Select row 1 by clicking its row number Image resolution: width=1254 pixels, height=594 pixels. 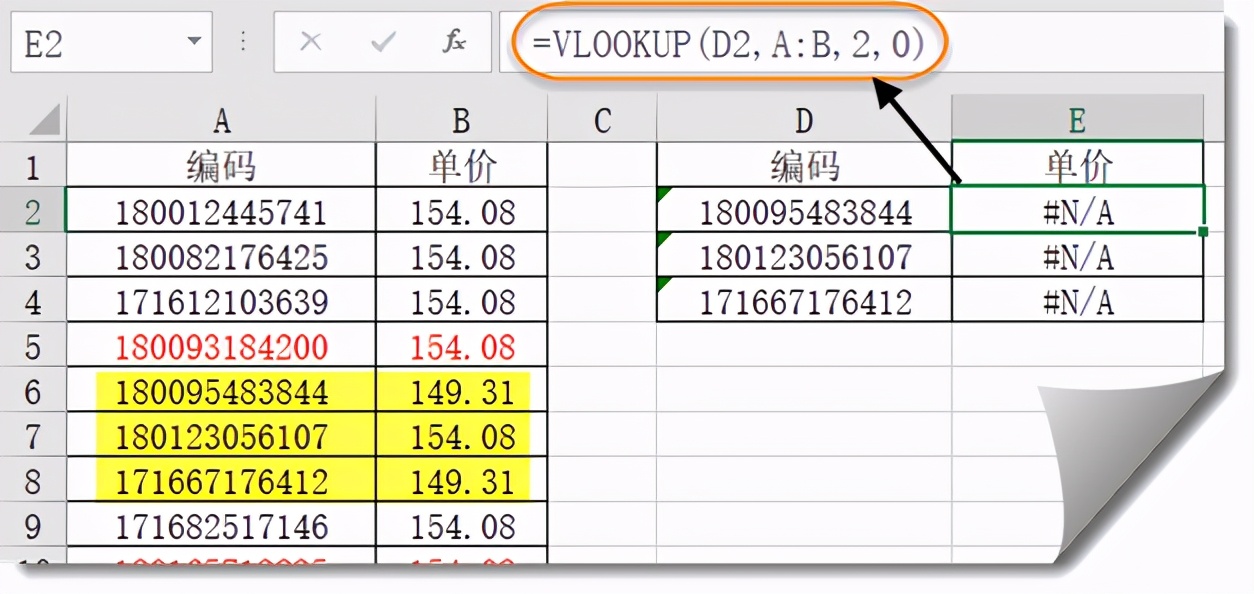tap(33, 164)
